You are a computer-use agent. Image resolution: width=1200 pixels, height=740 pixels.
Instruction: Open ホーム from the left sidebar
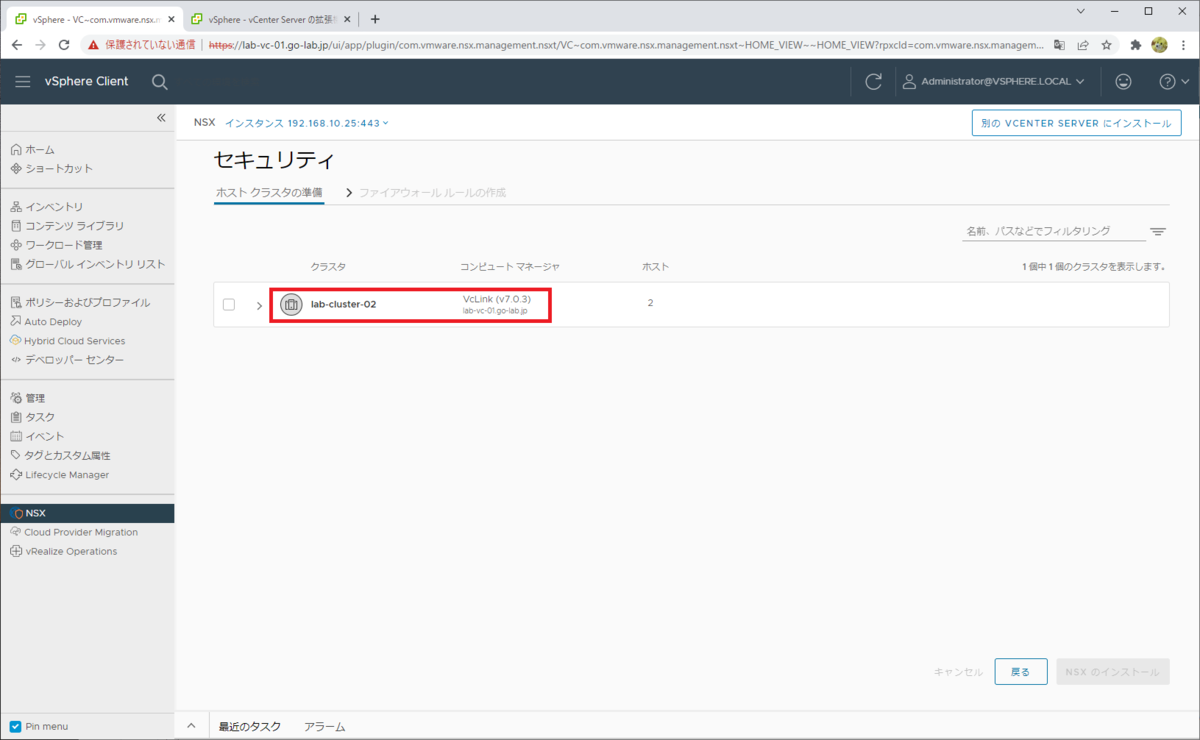point(41,148)
